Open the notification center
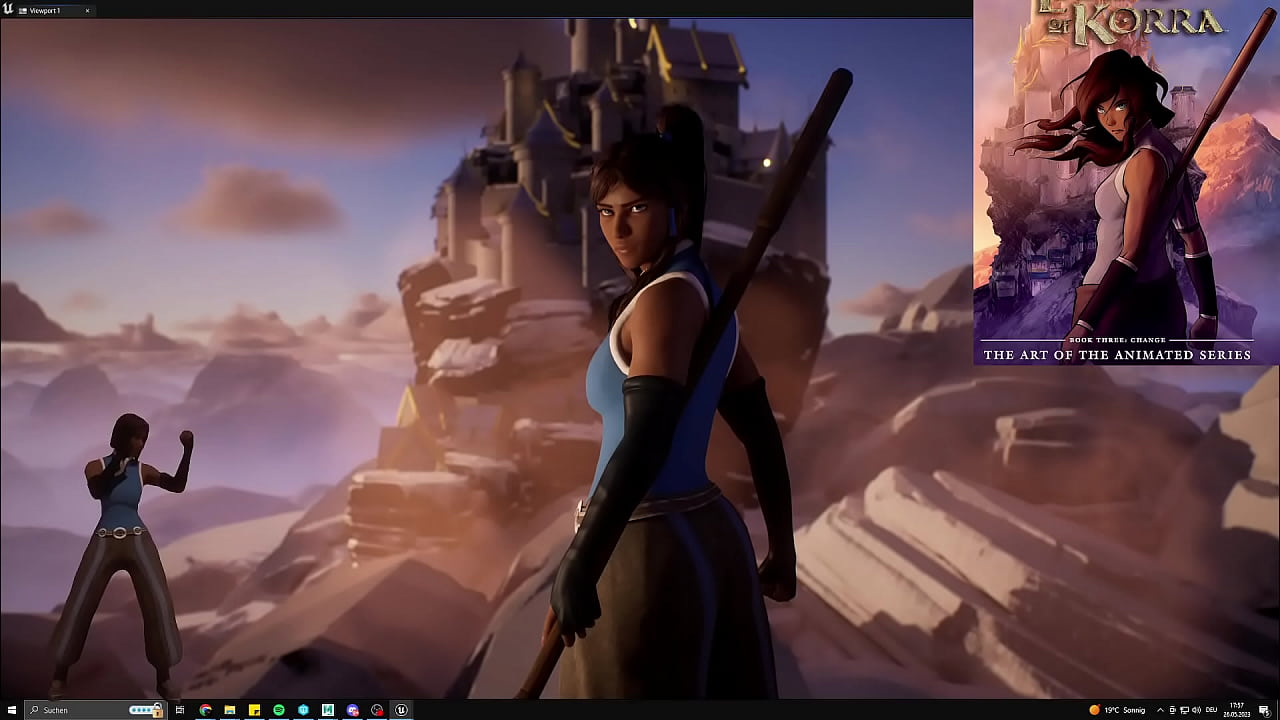This screenshot has height=720, width=1280. pos(1264,710)
